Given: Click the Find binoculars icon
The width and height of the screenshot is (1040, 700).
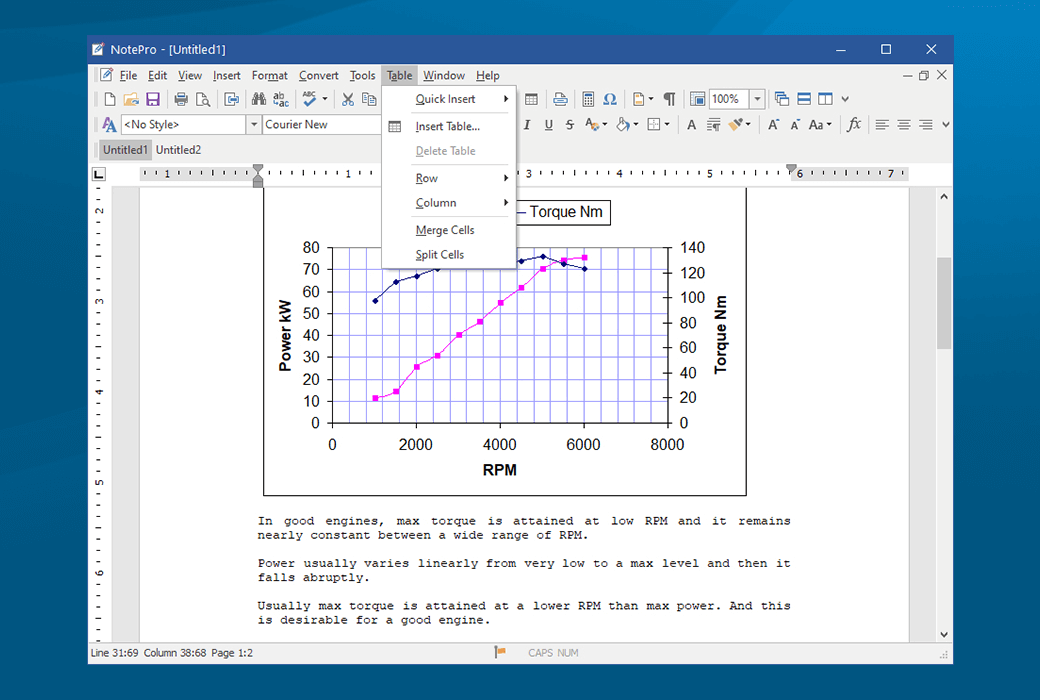Looking at the screenshot, I should (259, 99).
